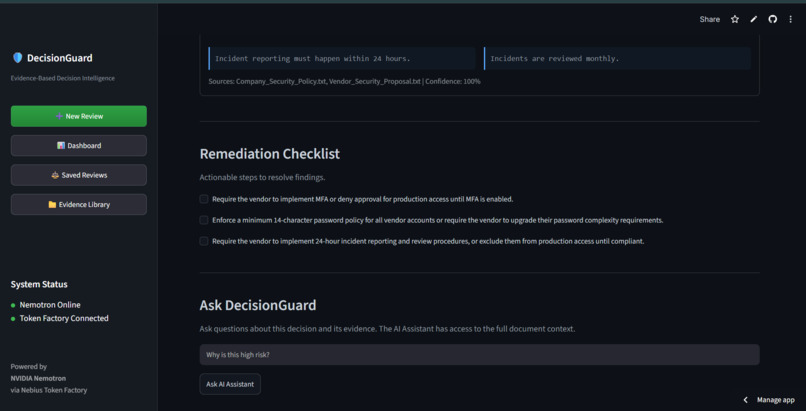Viewport: 806px width, 411px height.
Task: Click the Nemotron Online status entry
Action: point(50,305)
